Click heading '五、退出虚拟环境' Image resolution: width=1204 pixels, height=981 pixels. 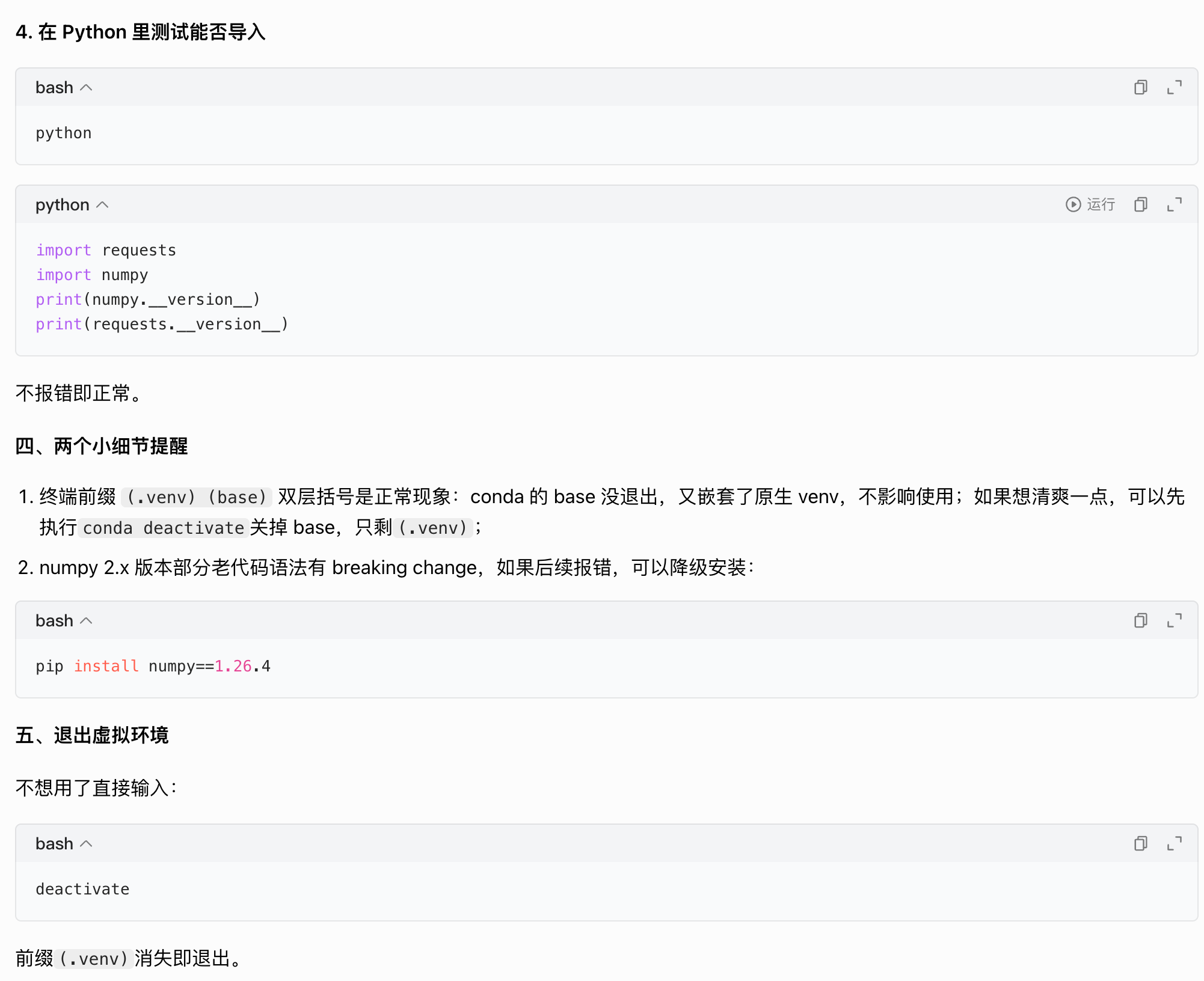click(x=92, y=735)
